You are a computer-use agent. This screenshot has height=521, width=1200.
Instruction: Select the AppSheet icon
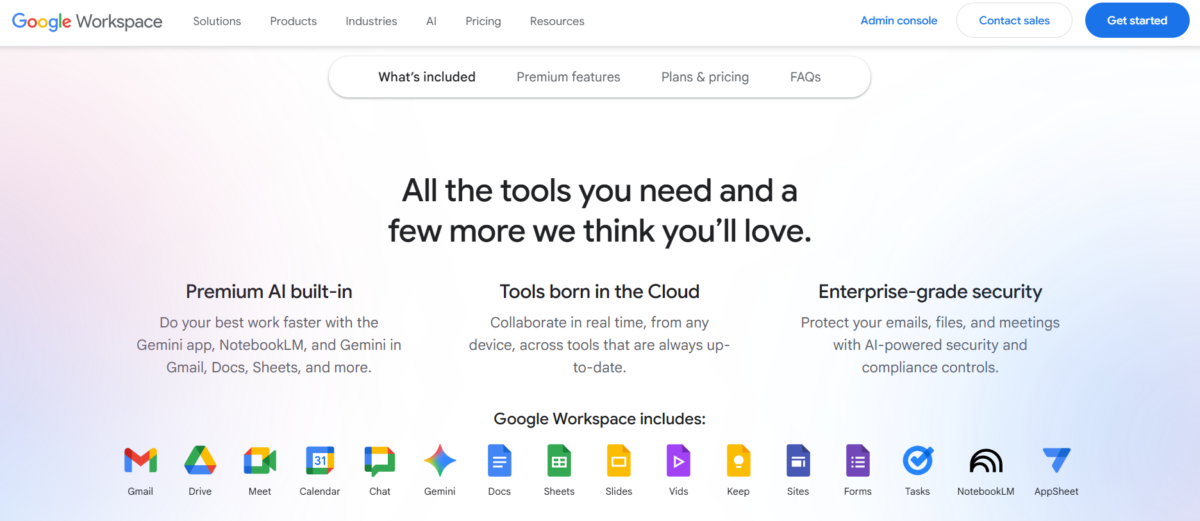point(1056,460)
